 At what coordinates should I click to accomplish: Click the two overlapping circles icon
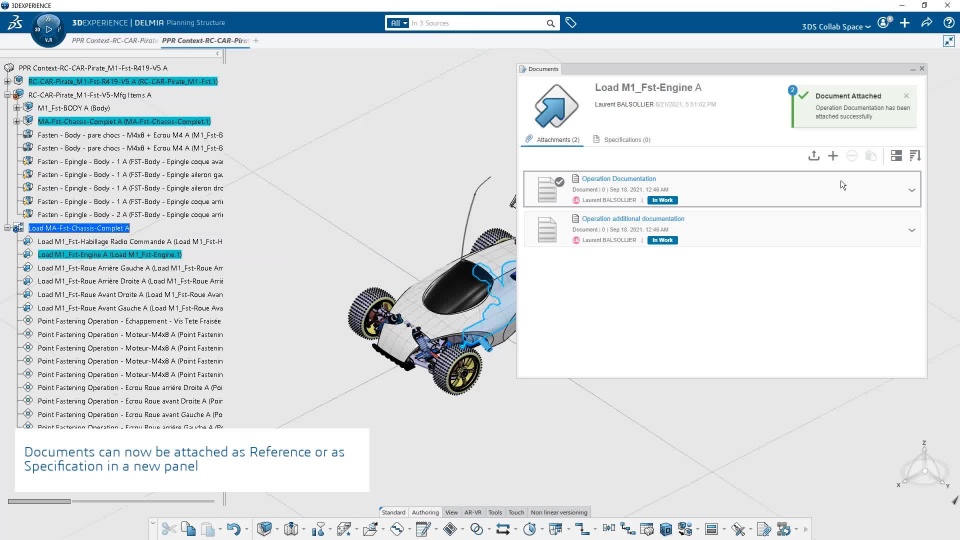(476, 529)
